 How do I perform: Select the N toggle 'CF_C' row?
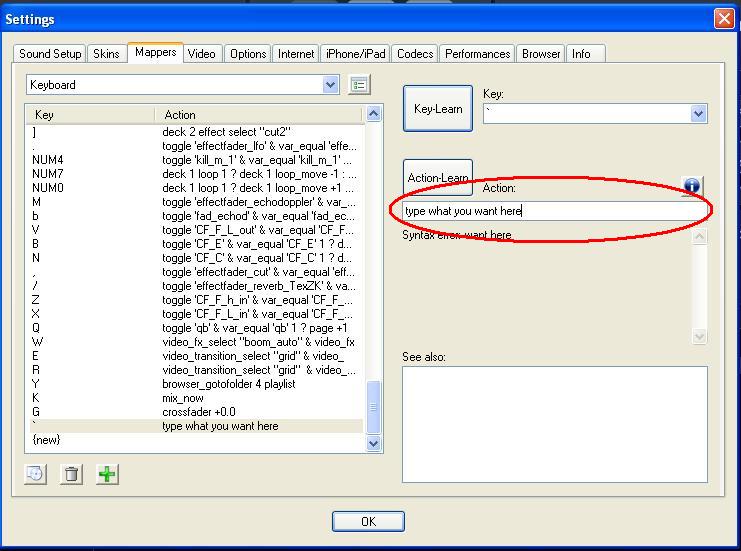196,258
